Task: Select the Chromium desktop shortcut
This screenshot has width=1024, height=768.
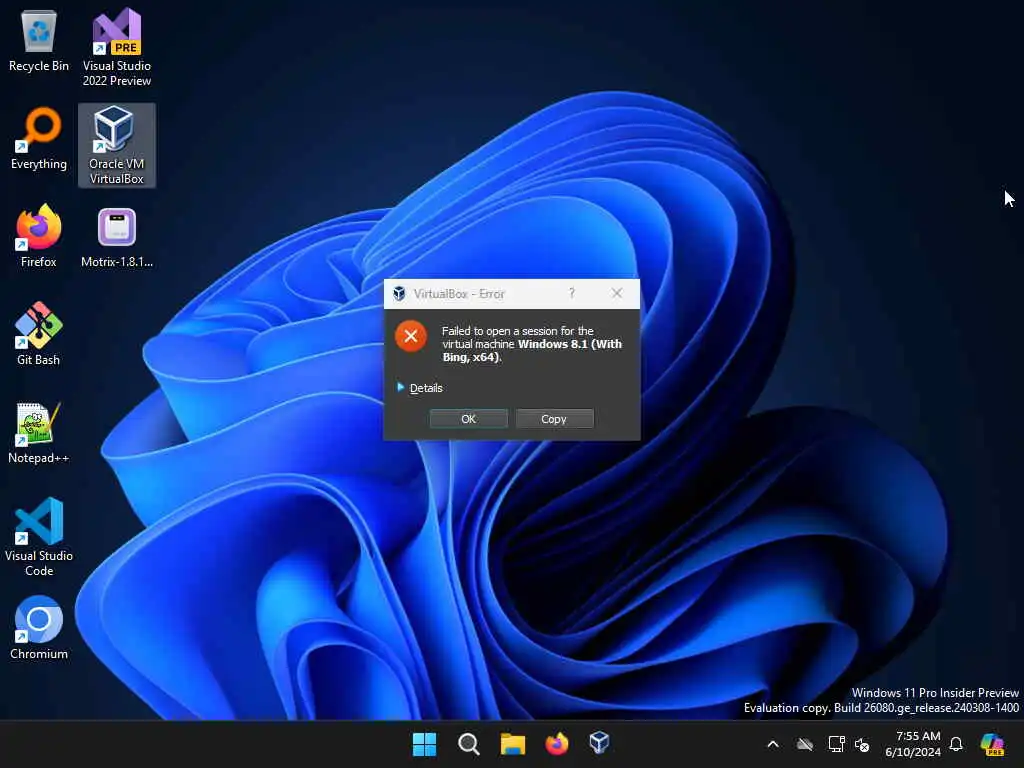Action: (x=39, y=628)
